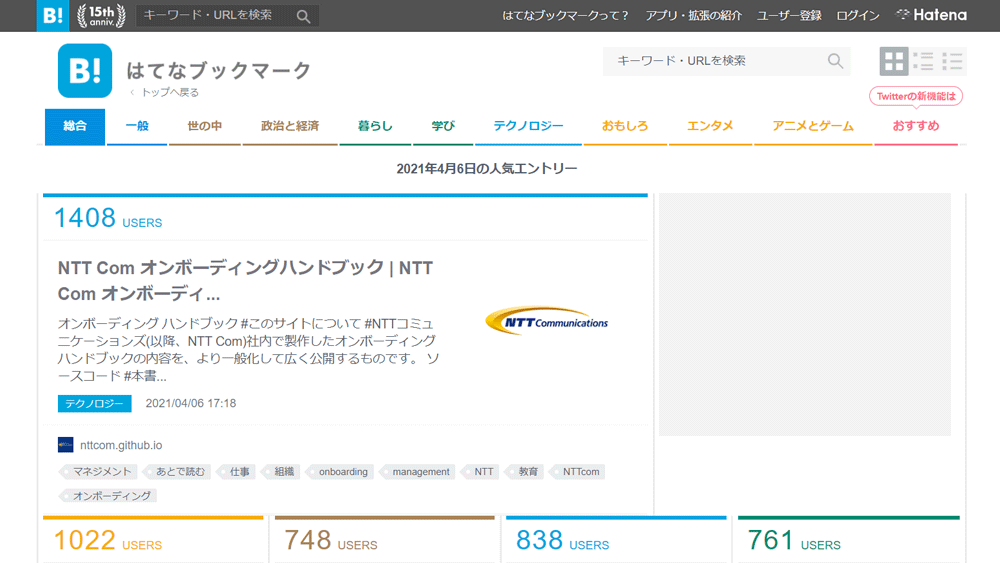Screen dimensions: 1000x563
Task: Click the 2021/04/06 17:18 timestamp
Action: click(191, 404)
